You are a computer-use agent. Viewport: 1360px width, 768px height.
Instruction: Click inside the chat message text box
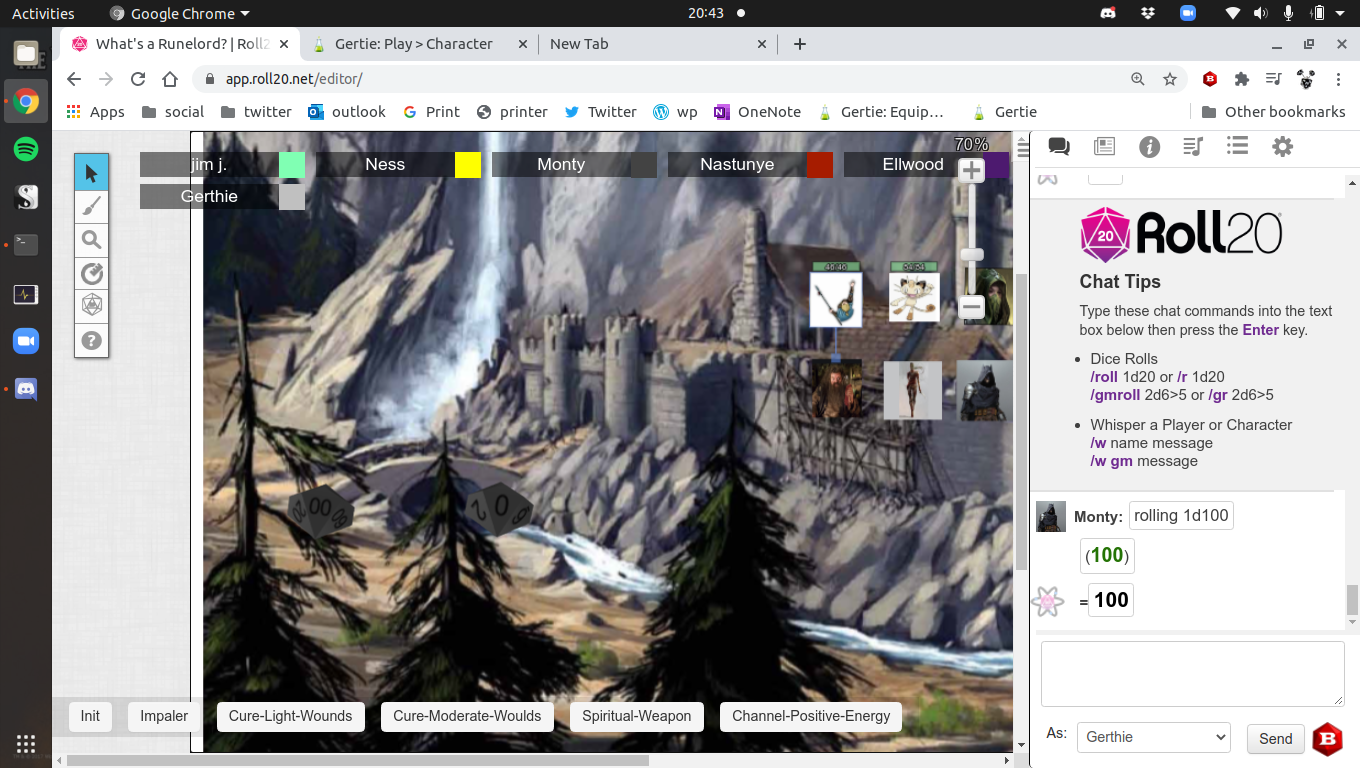click(x=1192, y=674)
